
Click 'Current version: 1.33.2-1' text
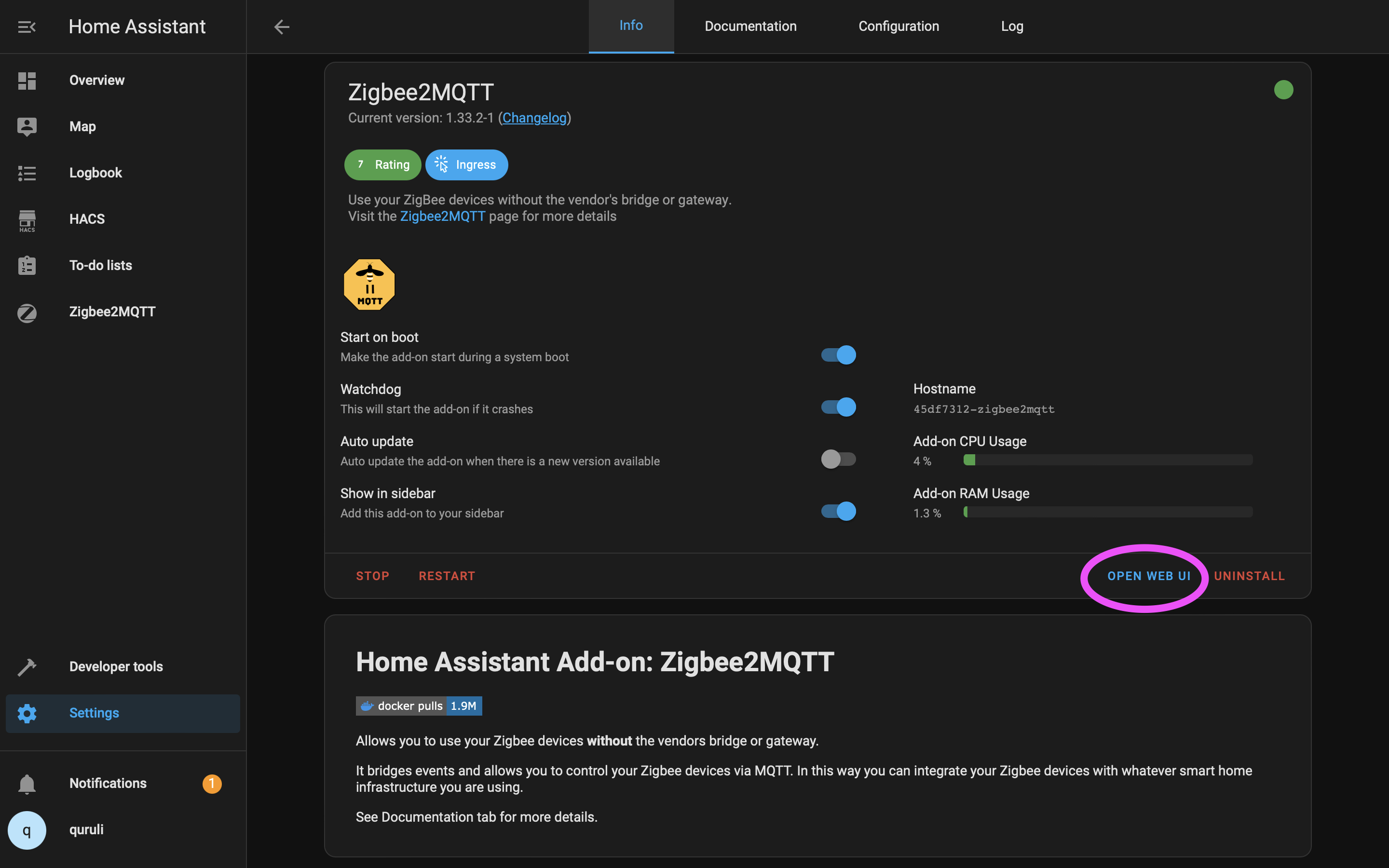(421, 118)
